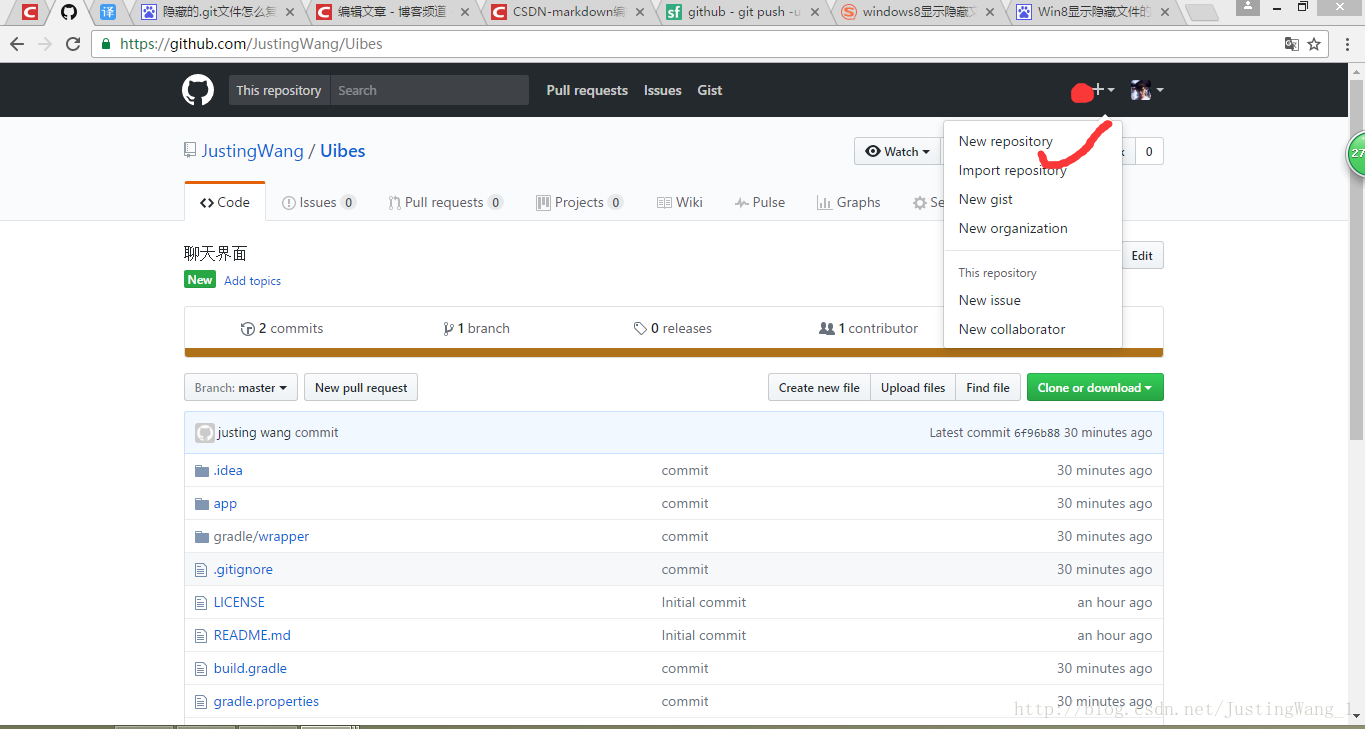Click the Edit description button
The height and width of the screenshot is (729, 1365).
pos(1142,255)
